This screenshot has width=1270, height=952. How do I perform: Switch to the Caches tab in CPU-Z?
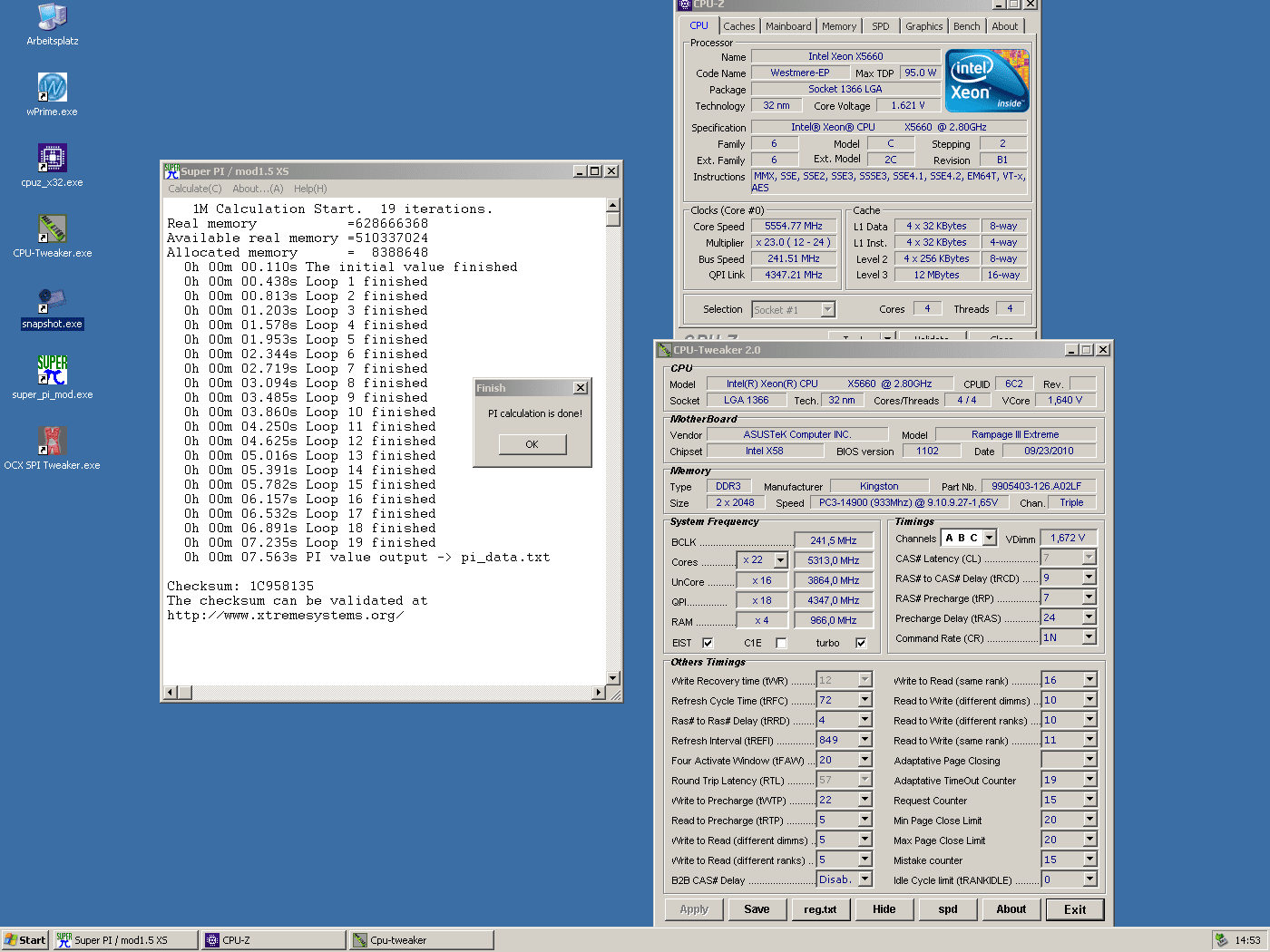tap(738, 26)
